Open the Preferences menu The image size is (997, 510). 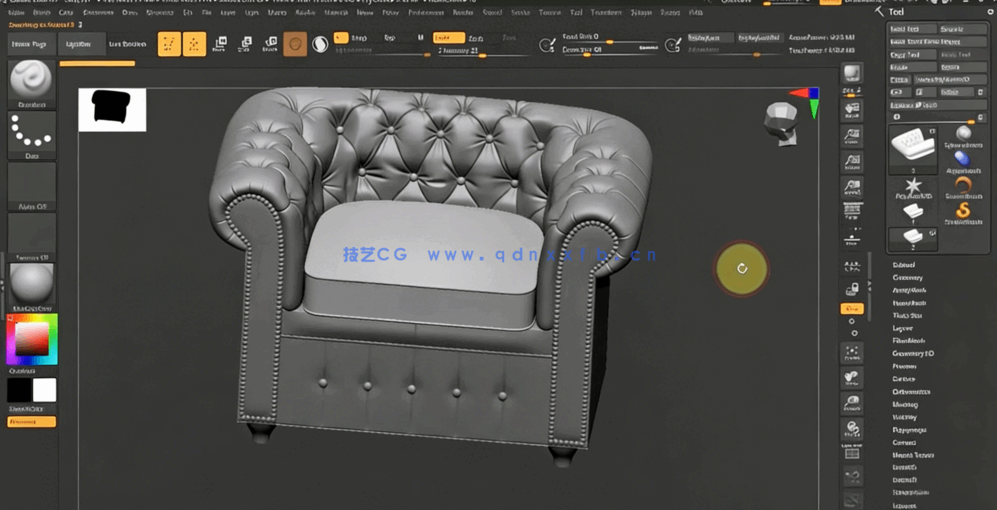click(x=425, y=12)
